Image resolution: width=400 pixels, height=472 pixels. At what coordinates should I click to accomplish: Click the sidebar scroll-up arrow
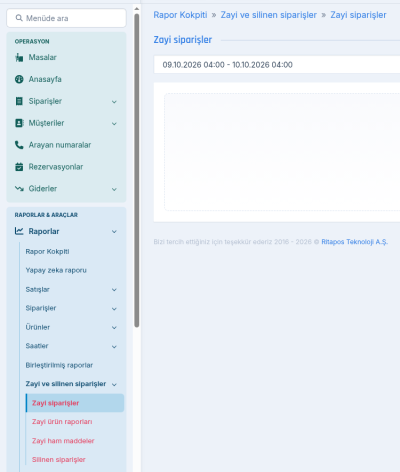(x=137, y=9)
